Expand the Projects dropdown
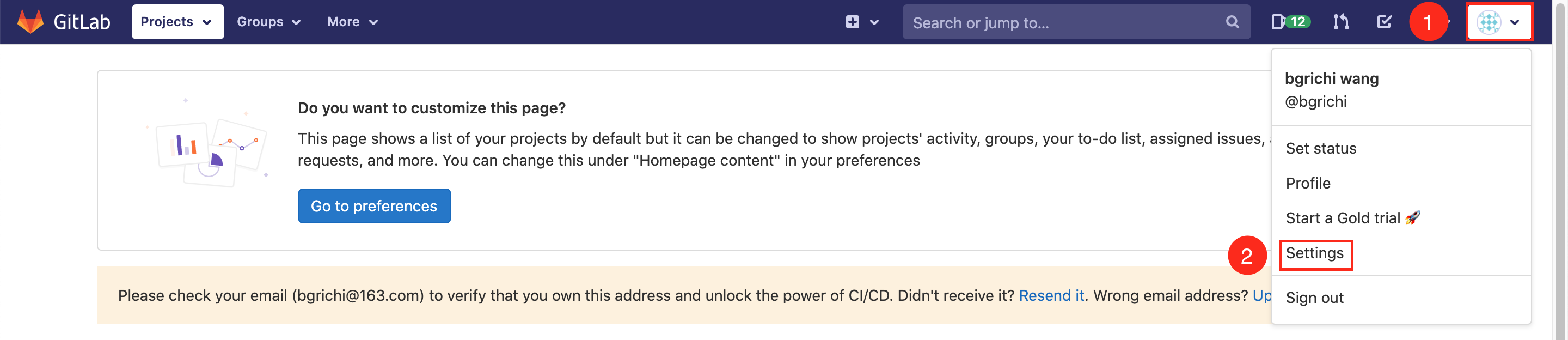Viewport: 1568px width, 340px height. click(177, 22)
